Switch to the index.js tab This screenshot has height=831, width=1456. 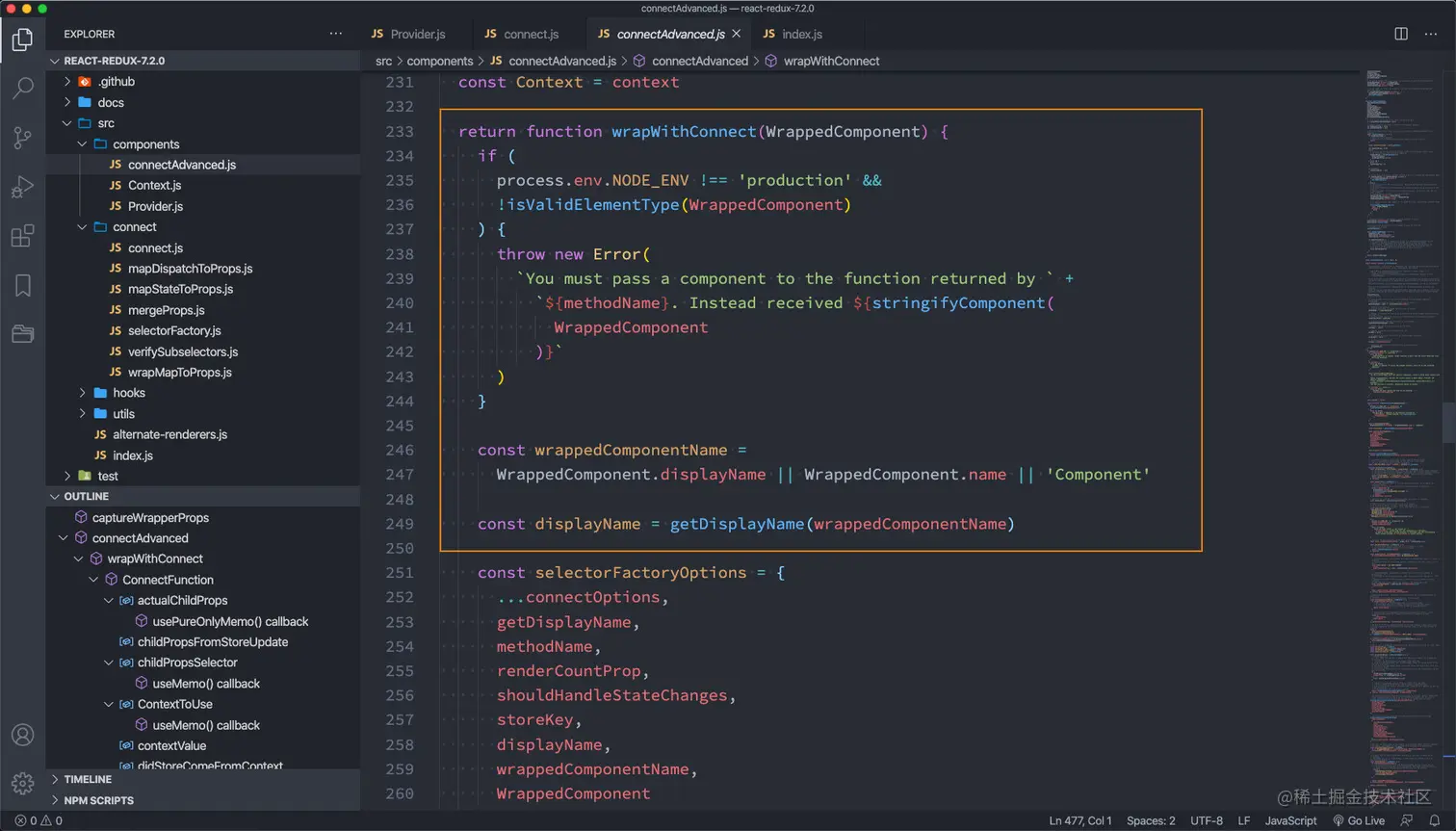tap(801, 34)
